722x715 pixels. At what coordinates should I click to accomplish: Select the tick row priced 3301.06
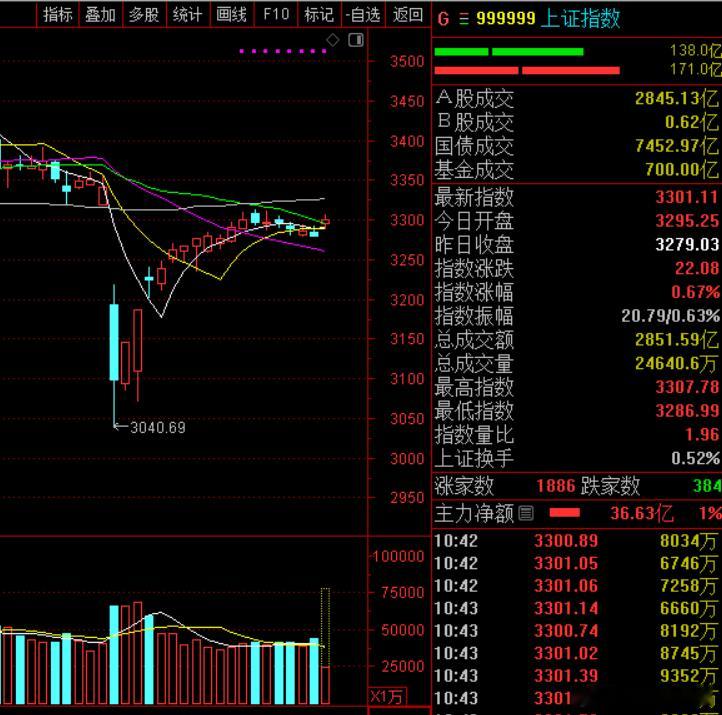coord(576,586)
